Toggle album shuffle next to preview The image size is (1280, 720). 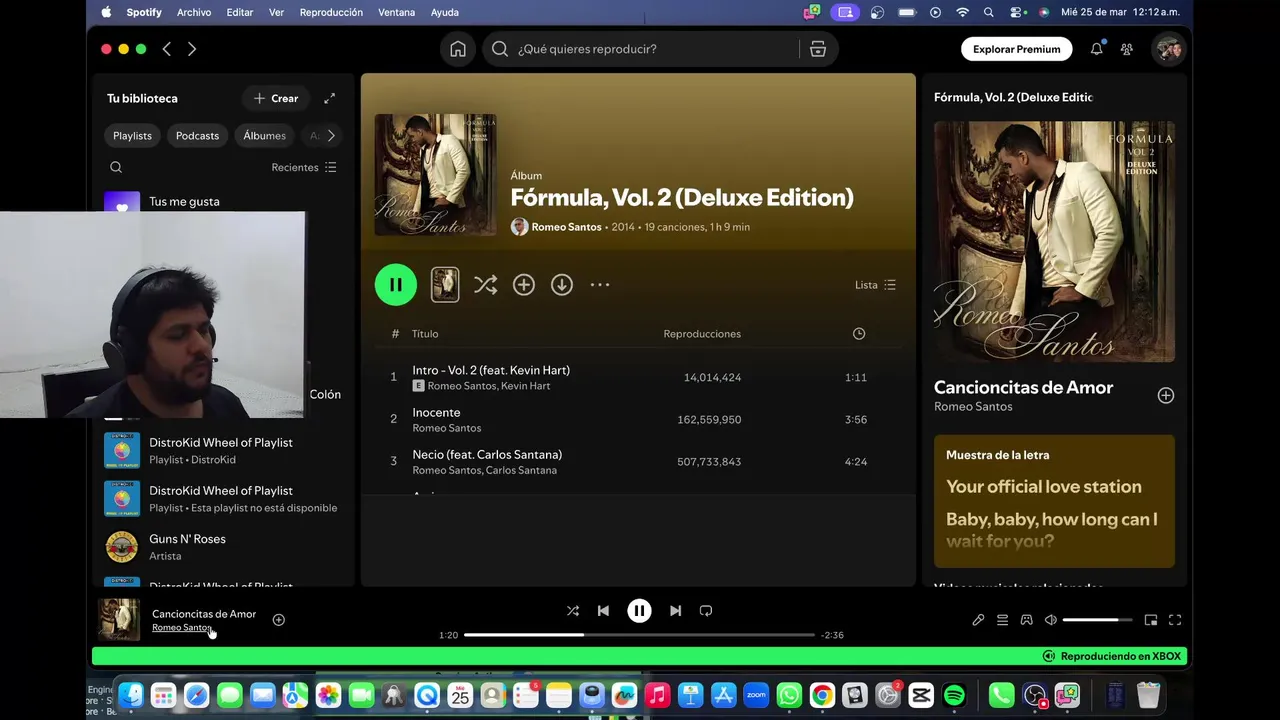(485, 285)
